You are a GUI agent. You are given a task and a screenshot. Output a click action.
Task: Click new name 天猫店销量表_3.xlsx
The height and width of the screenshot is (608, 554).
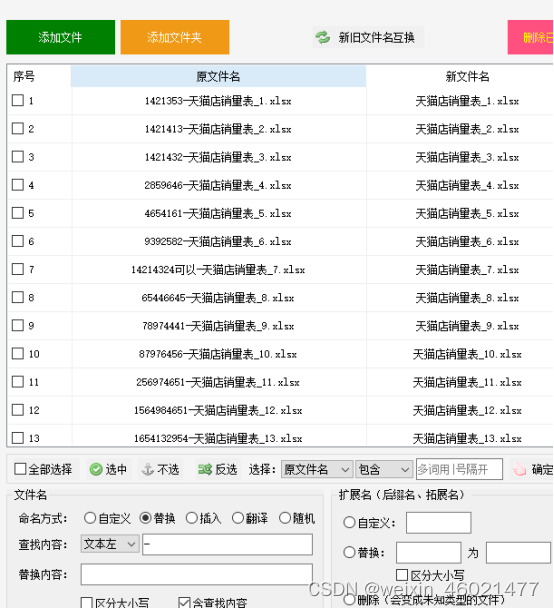(x=467, y=157)
